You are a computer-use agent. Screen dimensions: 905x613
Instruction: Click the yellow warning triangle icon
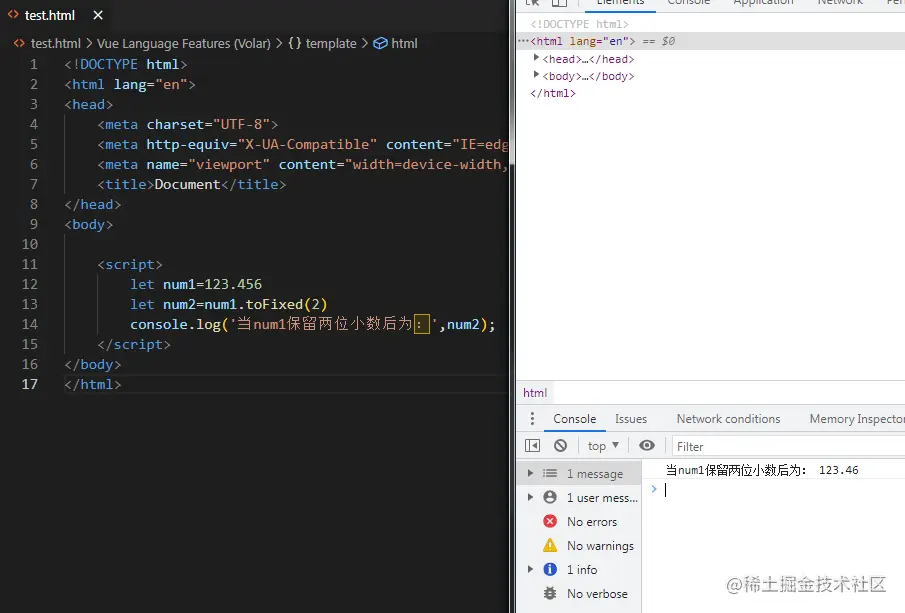[x=550, y=545]
